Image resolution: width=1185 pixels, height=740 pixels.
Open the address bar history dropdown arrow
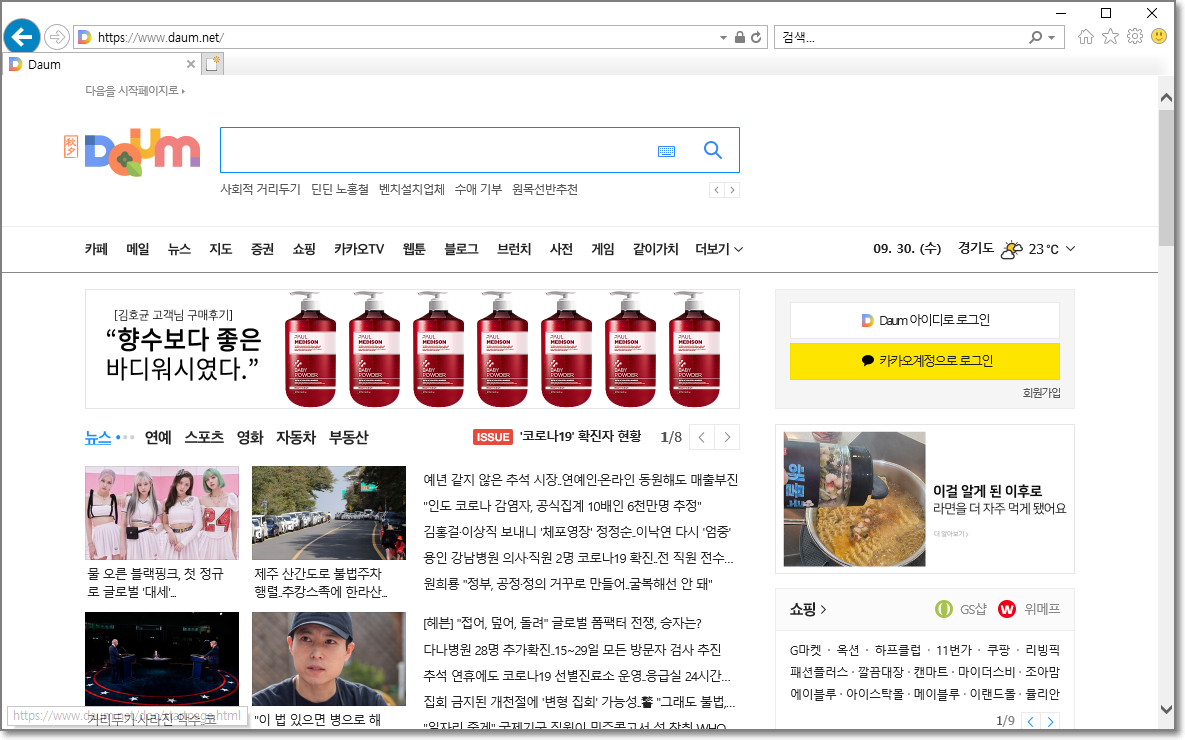723,37
